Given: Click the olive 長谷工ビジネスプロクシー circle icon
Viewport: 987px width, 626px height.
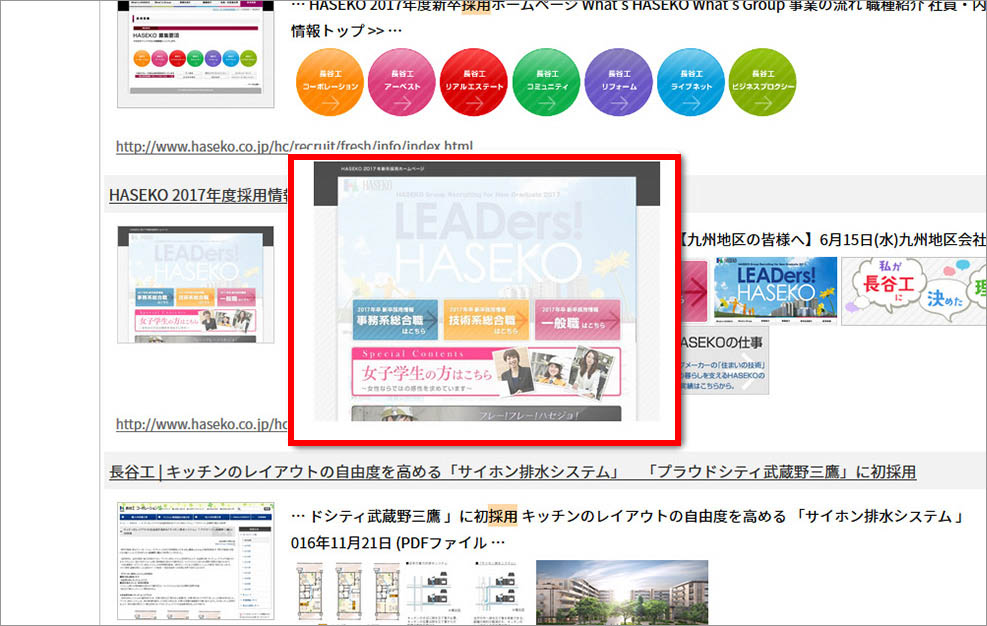Looking at the screenshot, I should tap(762, 83).
